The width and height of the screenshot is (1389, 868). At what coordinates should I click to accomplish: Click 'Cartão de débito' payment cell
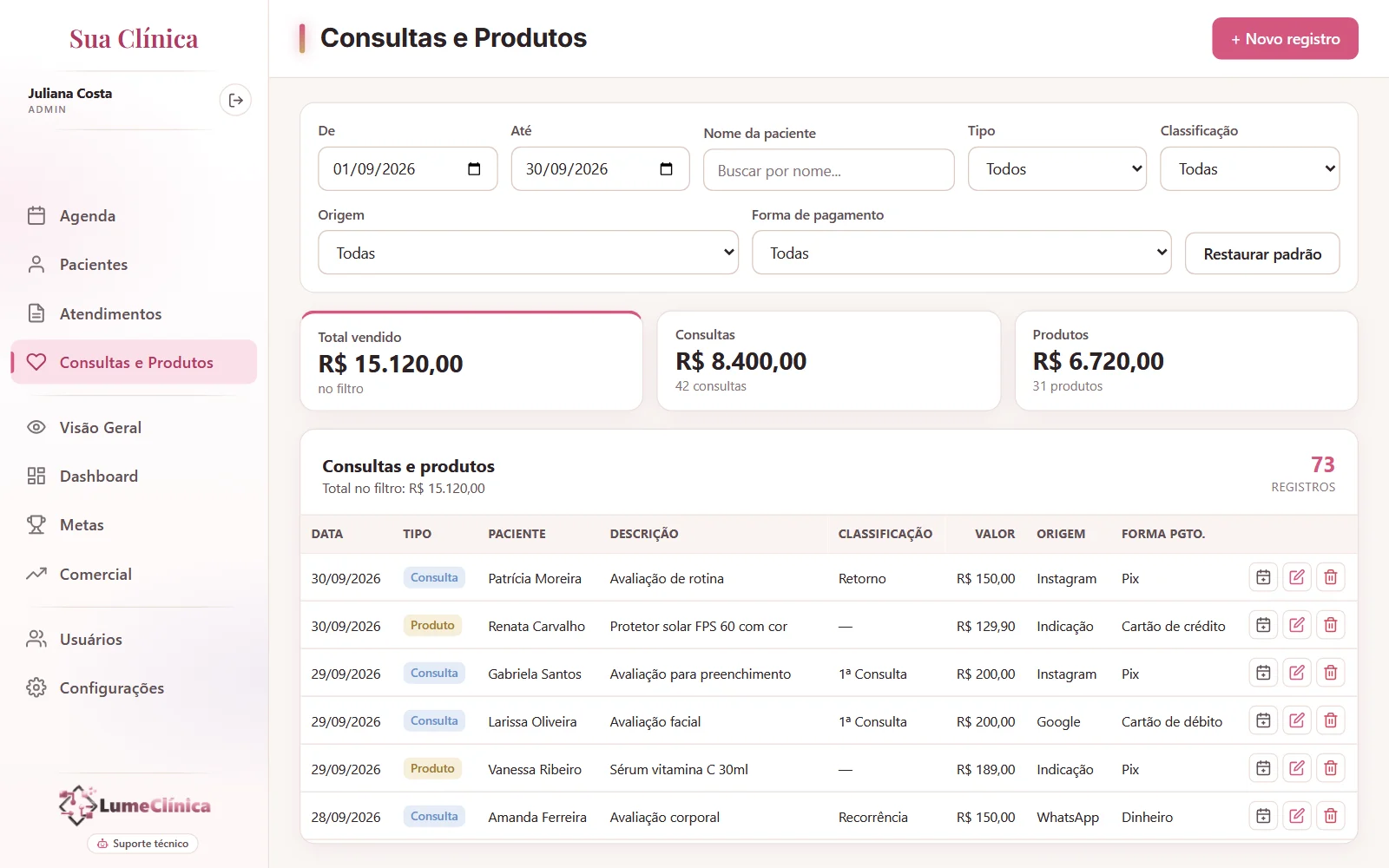point(1171,721)
